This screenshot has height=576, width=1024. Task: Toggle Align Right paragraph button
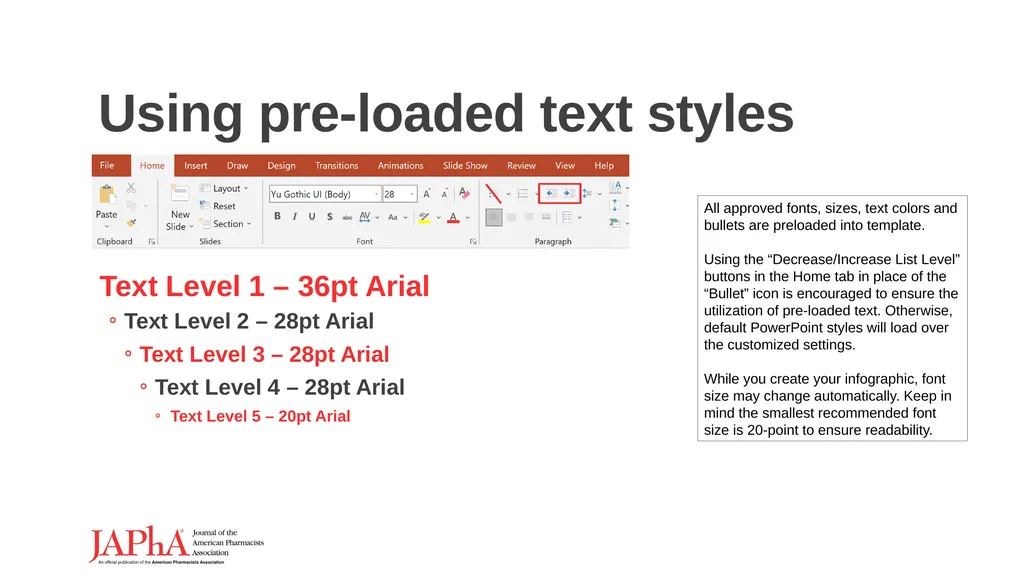point(529,217)
